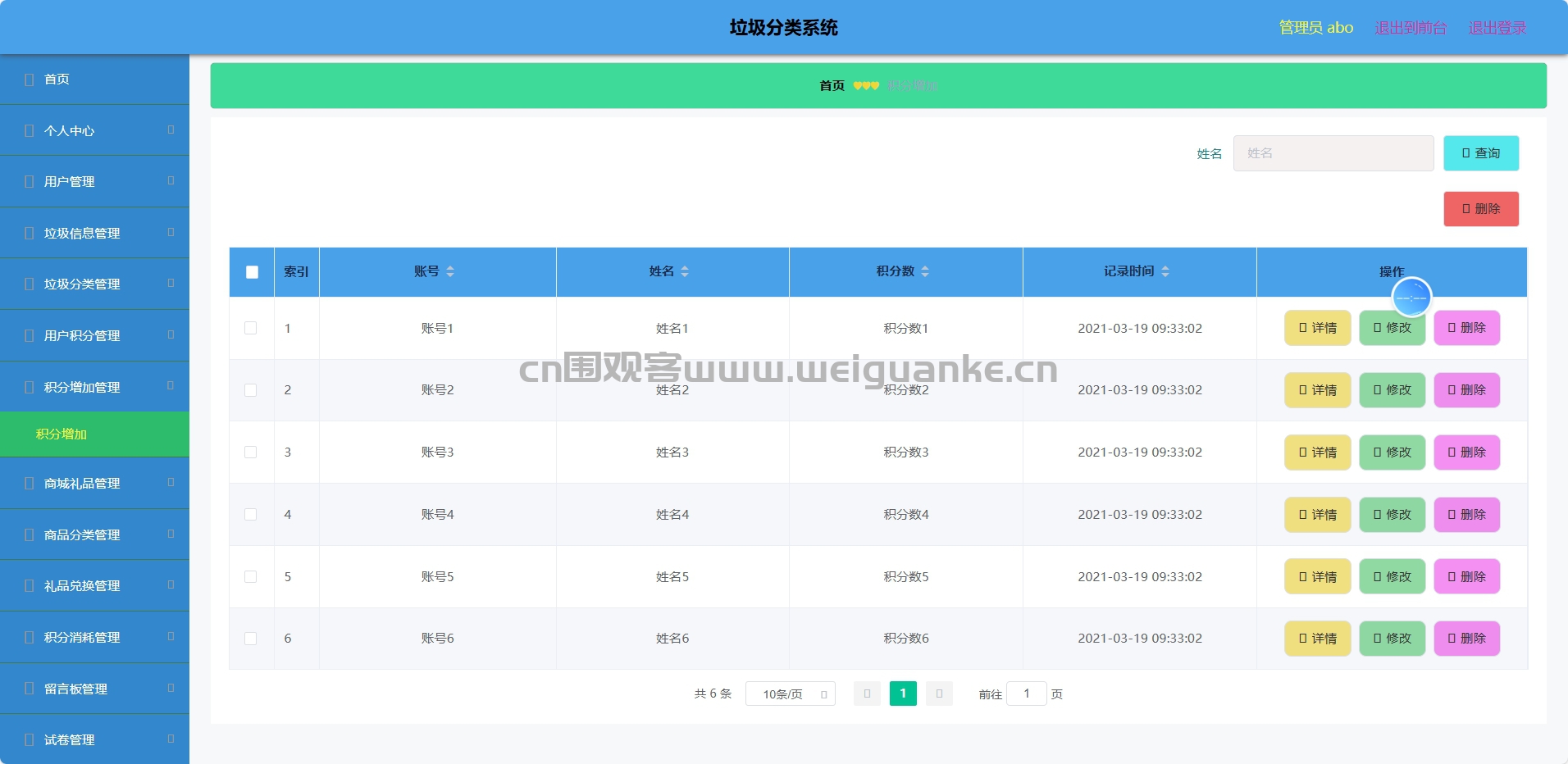
Task: Click the 积分数5 table cell
Action: coord(906,577)
